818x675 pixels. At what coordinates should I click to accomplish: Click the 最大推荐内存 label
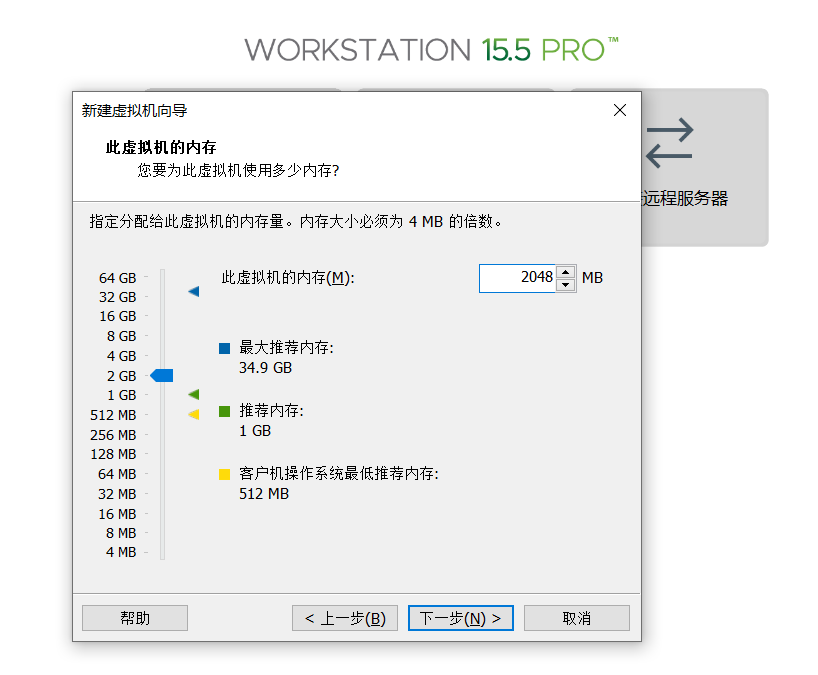tap(286, 347)
